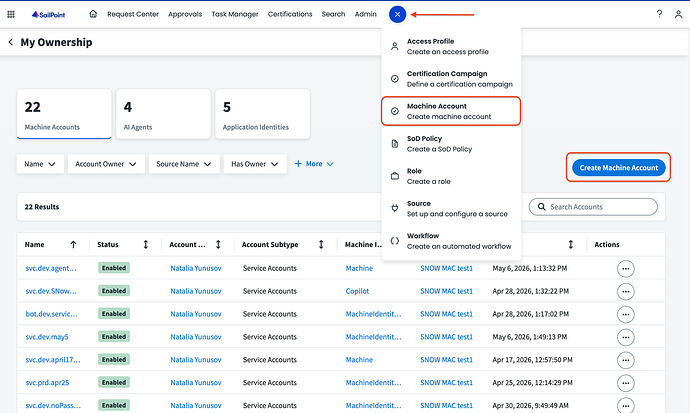The image size is (690, 413).
Task: Select Certification Campaign create option
Action: click(451, 79)
